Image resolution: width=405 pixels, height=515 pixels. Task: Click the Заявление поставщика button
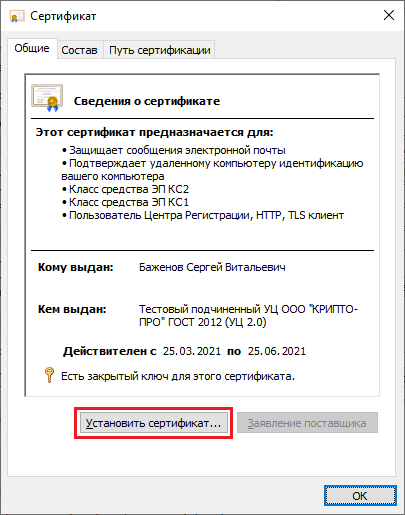coord(307,423)
